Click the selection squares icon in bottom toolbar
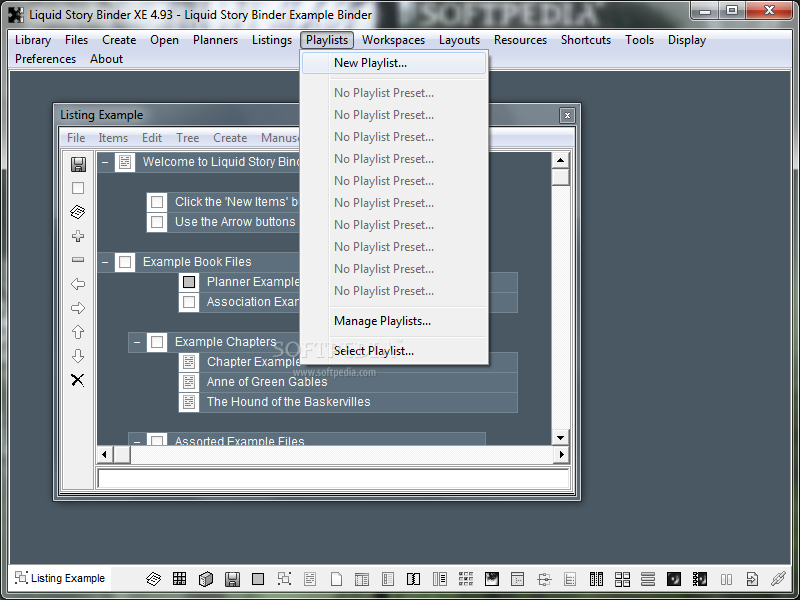 [x=284, y=579]
